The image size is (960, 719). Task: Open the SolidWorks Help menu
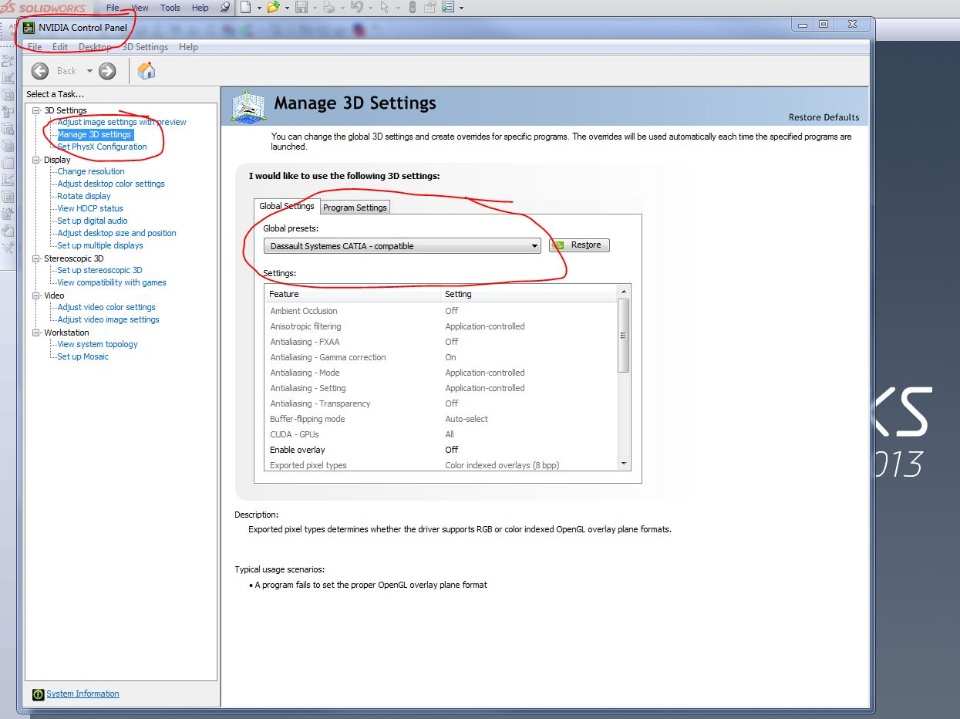point(200,8)
